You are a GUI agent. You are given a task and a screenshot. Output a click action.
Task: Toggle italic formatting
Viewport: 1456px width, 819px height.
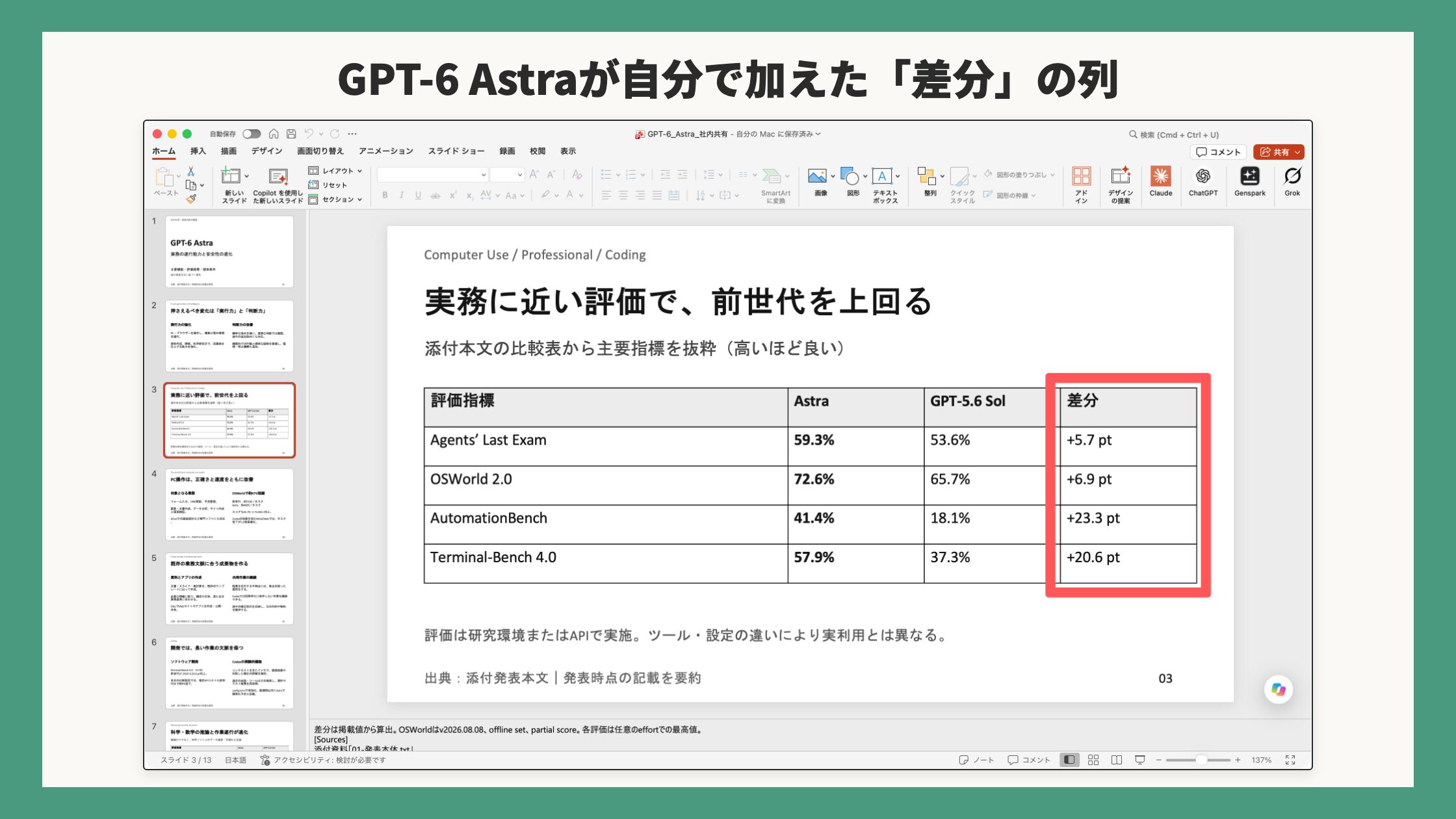pyautogui.click(x=402, y=195)
